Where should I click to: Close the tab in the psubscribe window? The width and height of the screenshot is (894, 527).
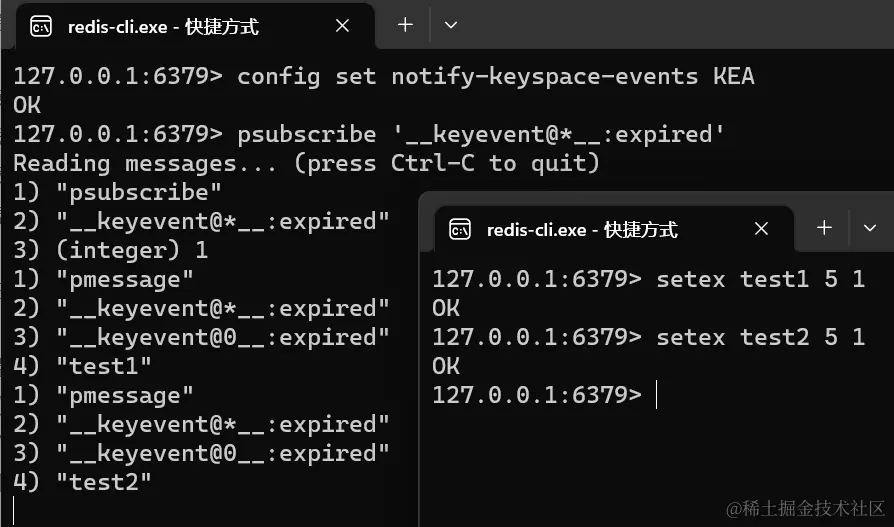coord(342,26)
